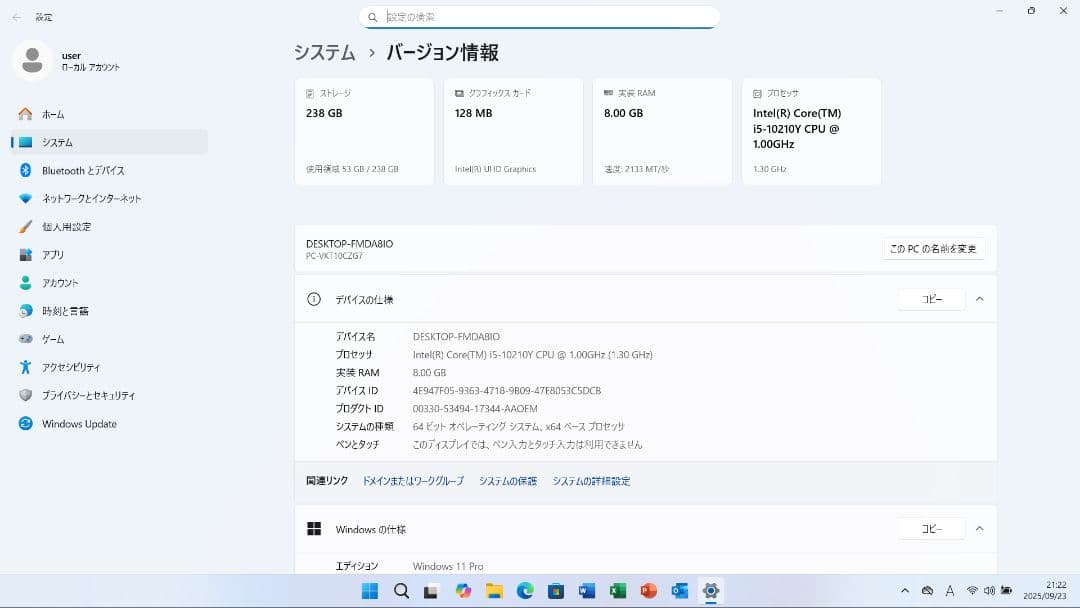Collapse the デバイスの仕様 section
The image size is (1080, 608).
coord(979,298)
